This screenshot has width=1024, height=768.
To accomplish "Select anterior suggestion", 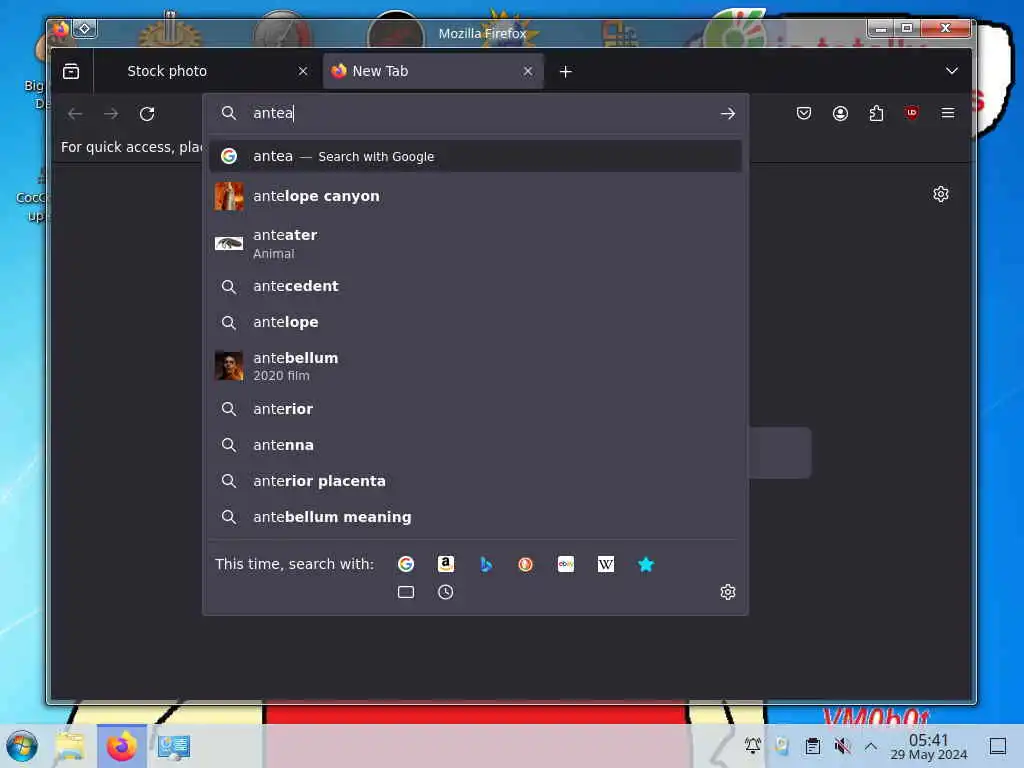I will tap(475, 409).
